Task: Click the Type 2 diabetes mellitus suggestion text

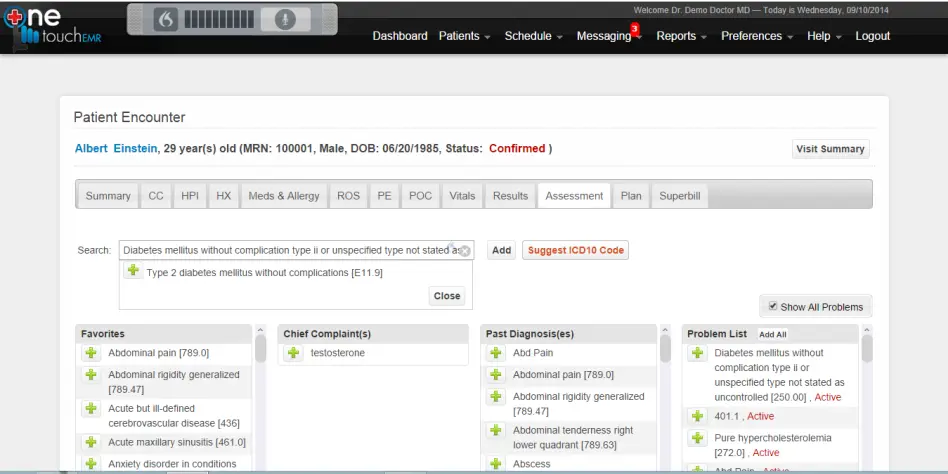Action: [264, 273]
